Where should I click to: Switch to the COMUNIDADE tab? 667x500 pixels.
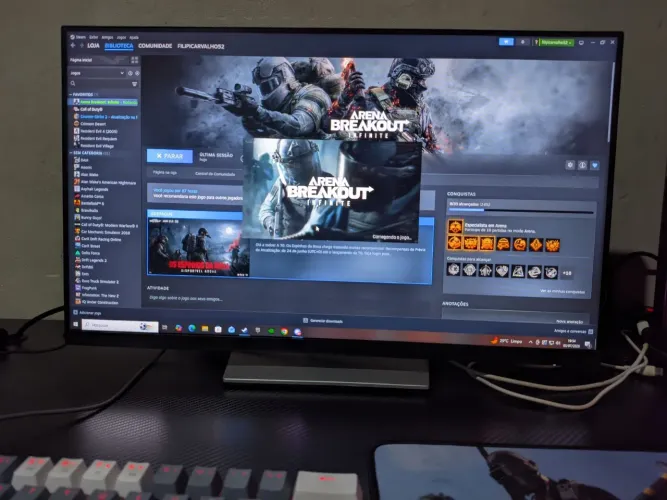pos(155,46)
